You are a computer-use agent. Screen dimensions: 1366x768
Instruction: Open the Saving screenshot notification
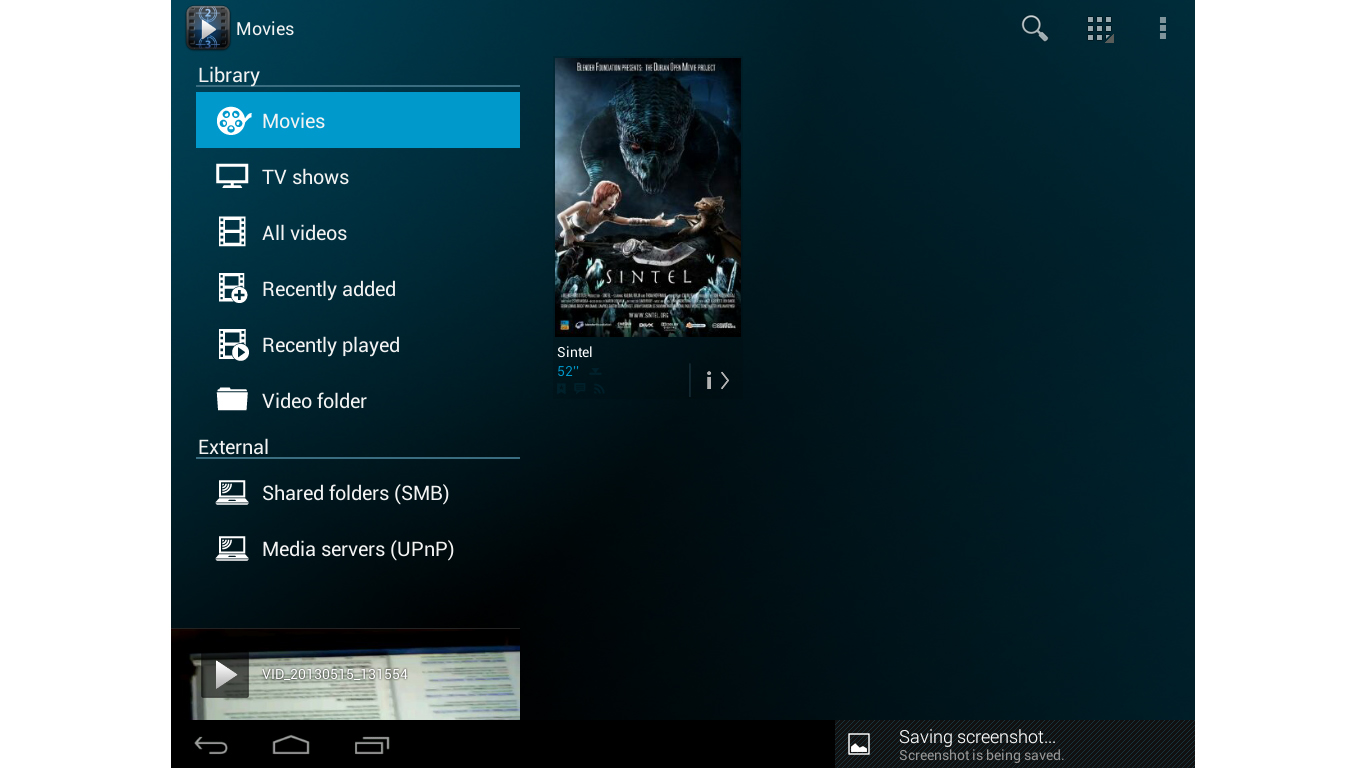(x=1015, y=744)
